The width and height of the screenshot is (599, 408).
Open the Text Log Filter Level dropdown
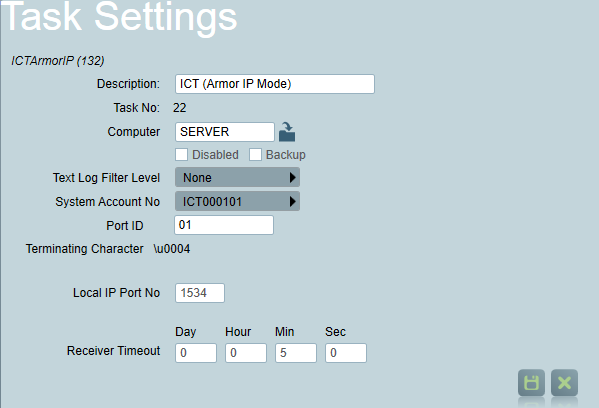237,177
